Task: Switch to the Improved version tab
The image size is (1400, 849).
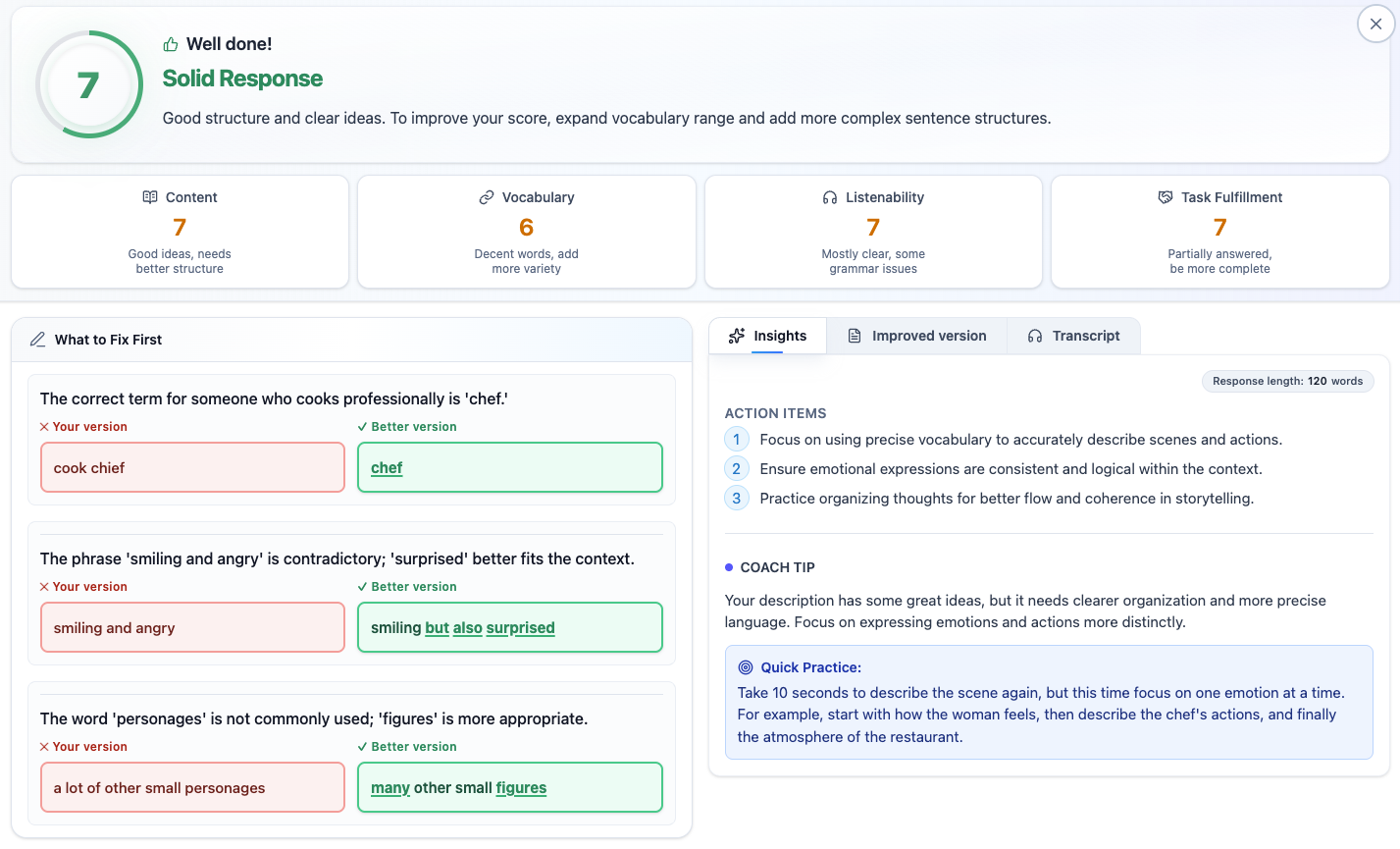Action: [916, 335]
